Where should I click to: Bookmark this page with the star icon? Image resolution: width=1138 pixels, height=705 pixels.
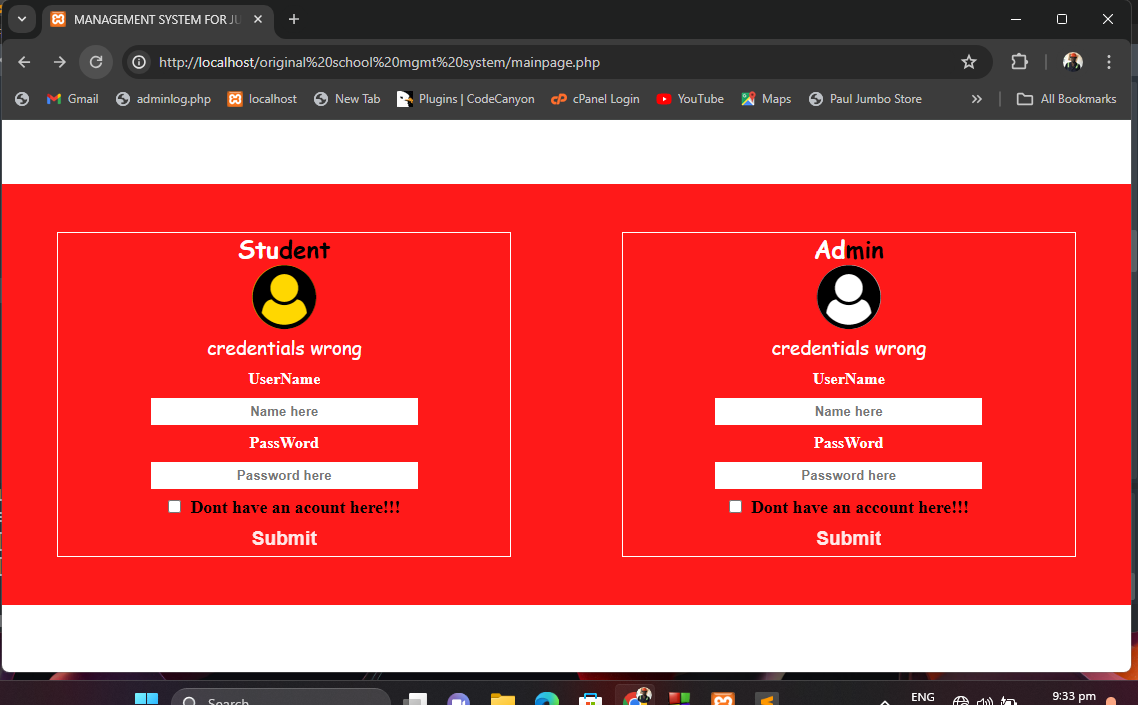coord(968,62)
